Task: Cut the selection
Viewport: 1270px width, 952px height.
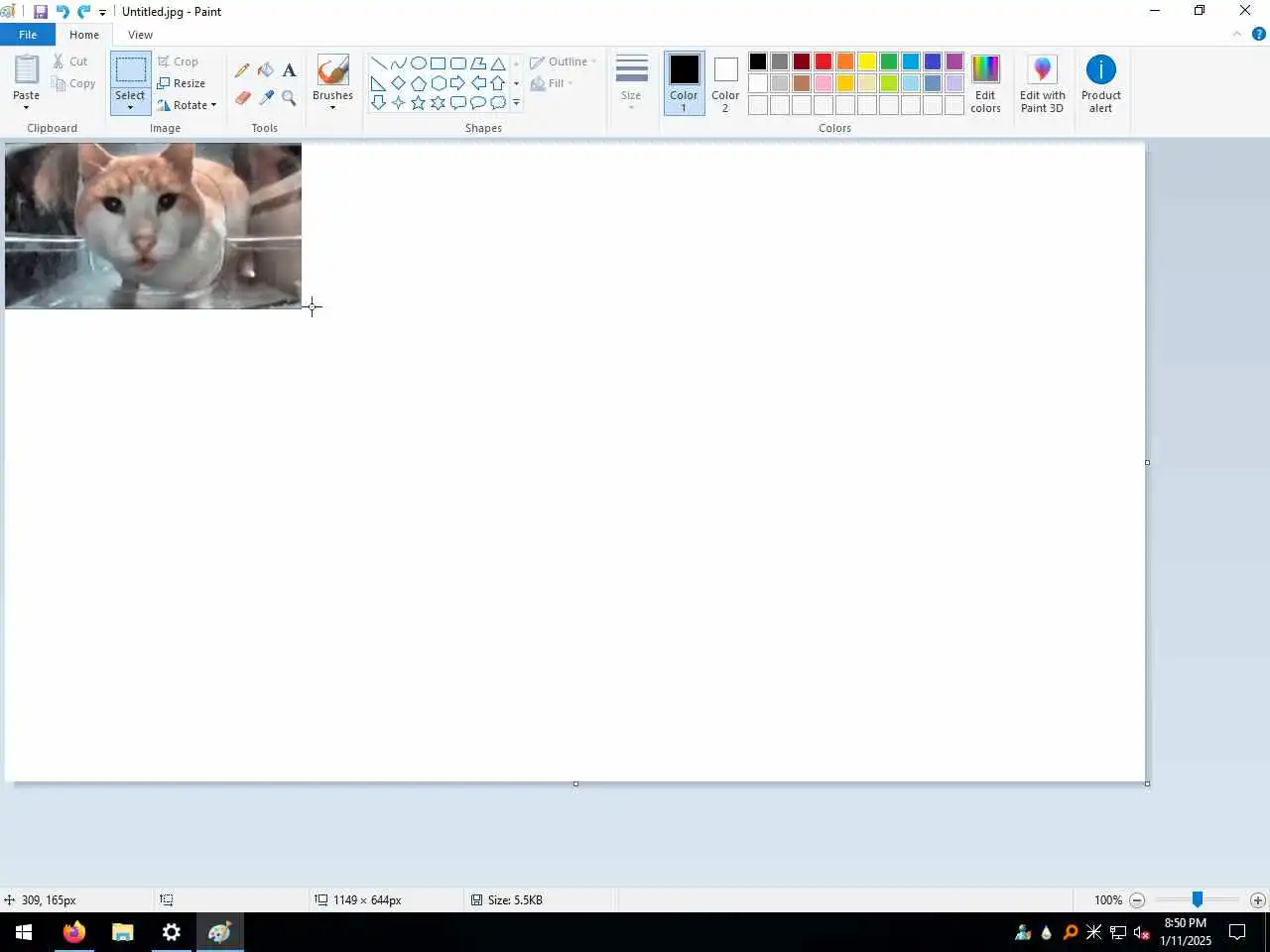Action: click(70, 61)
